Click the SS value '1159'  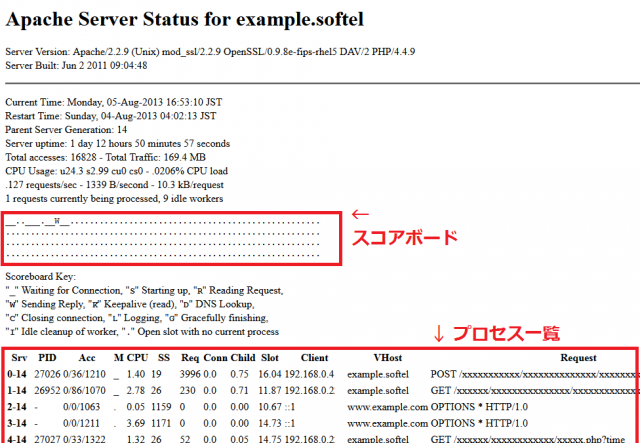tap(161, 407)
